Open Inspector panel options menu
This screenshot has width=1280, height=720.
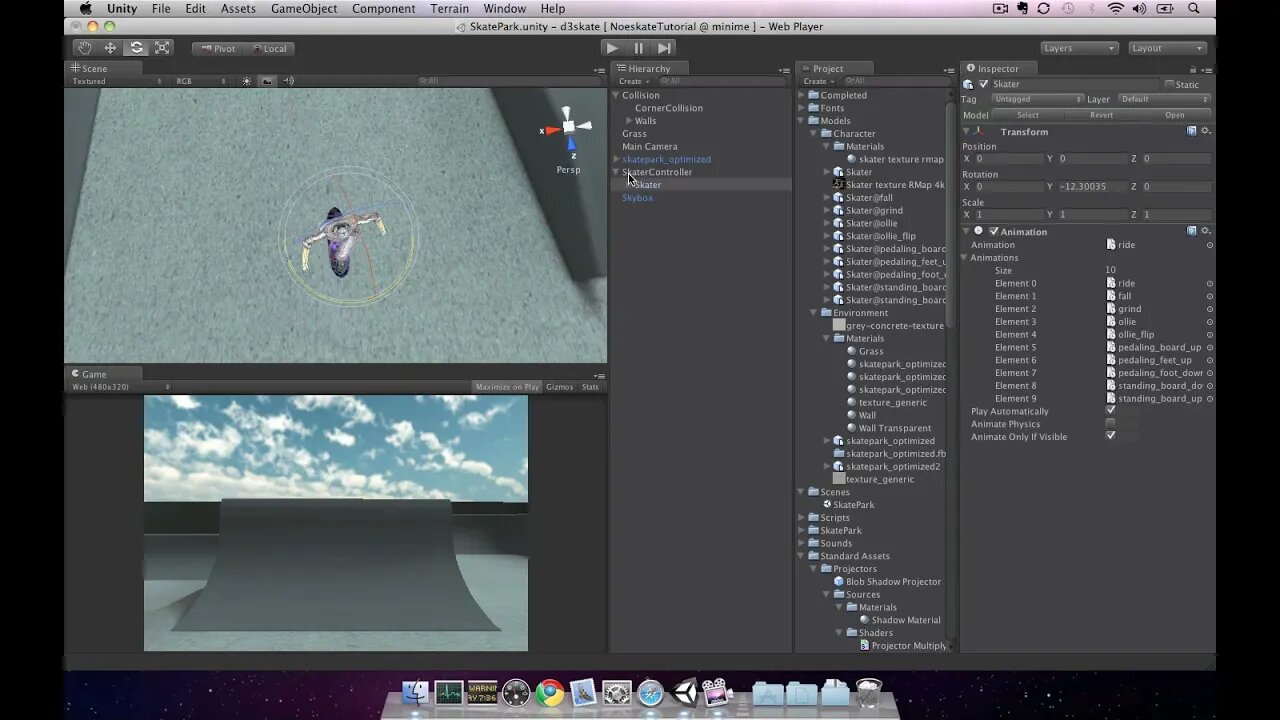point(1208,70)
